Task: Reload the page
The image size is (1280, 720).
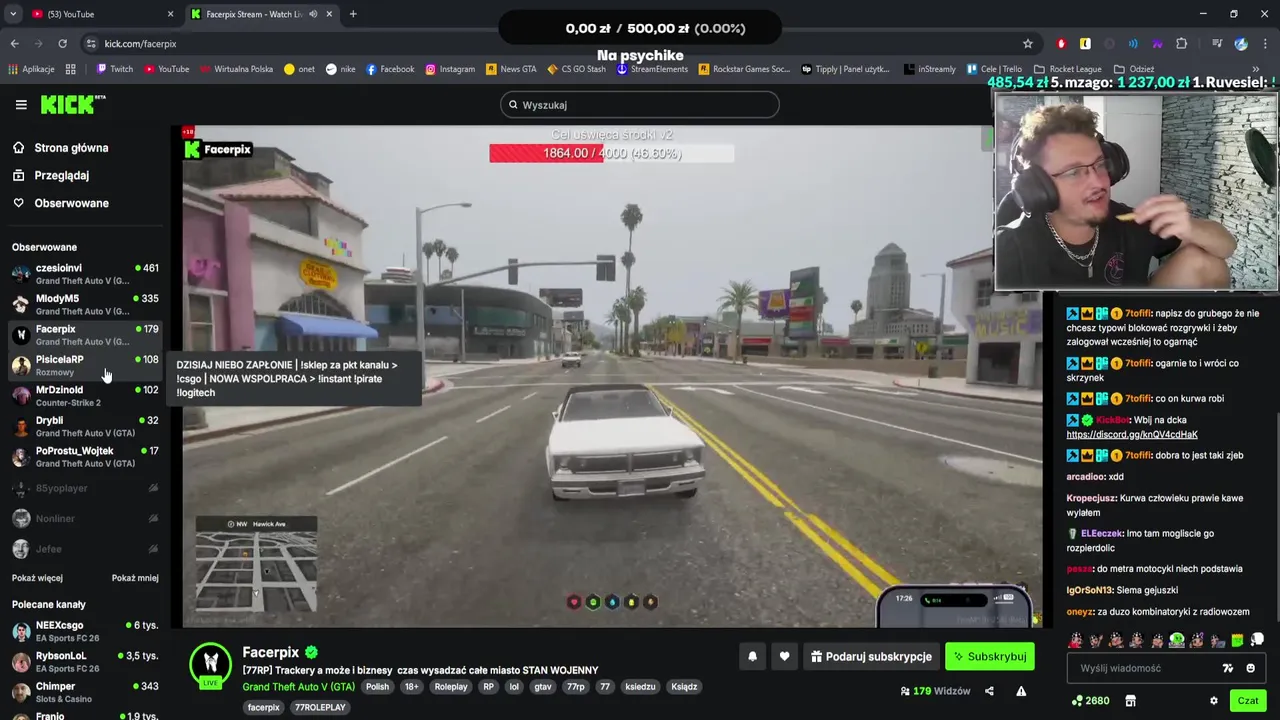Action: coord(62,44)
